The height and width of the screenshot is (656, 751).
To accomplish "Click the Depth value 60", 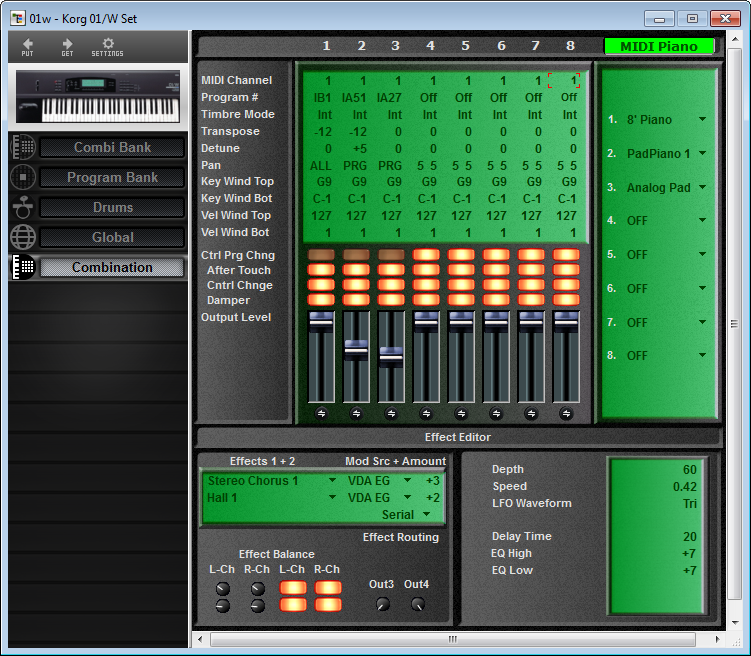I will point(690,470).
